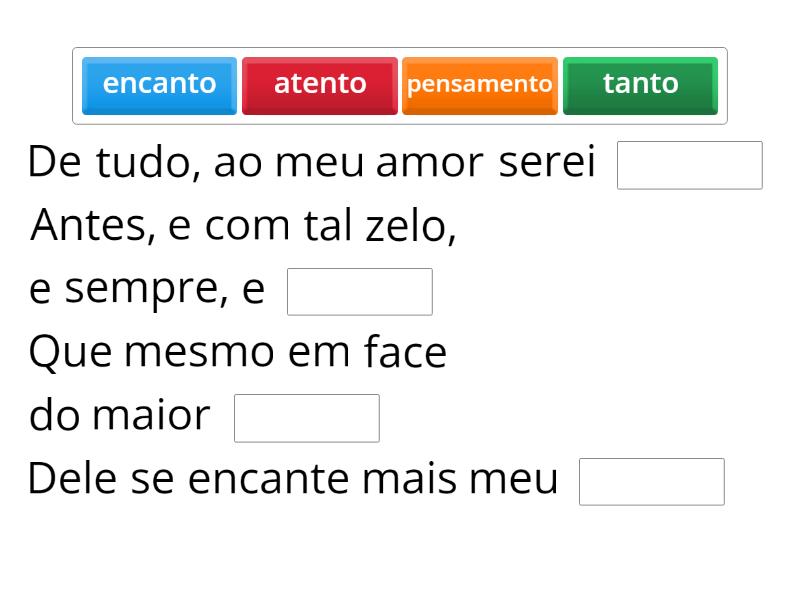
Task: Choose the orange 'pensamento' word tile
Action: point(480,85)
